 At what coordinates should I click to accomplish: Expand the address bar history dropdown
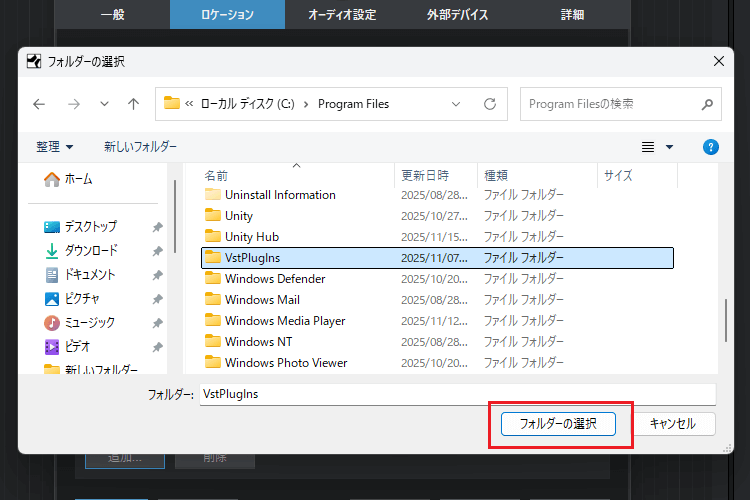point(456,104)
